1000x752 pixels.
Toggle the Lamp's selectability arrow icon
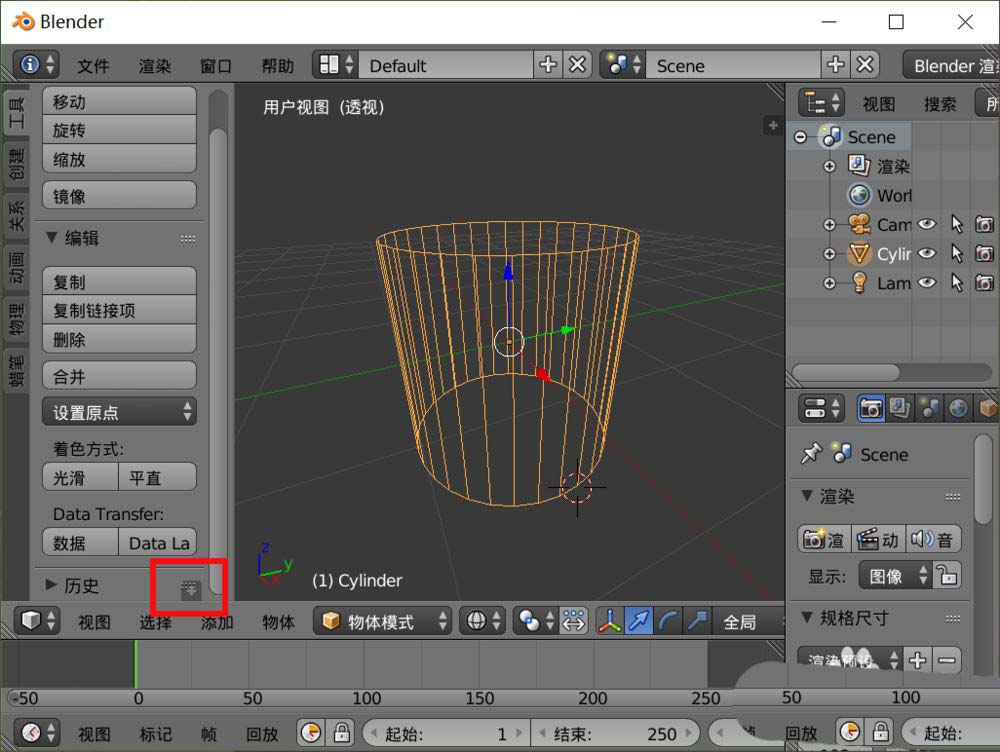click(955, 283)
